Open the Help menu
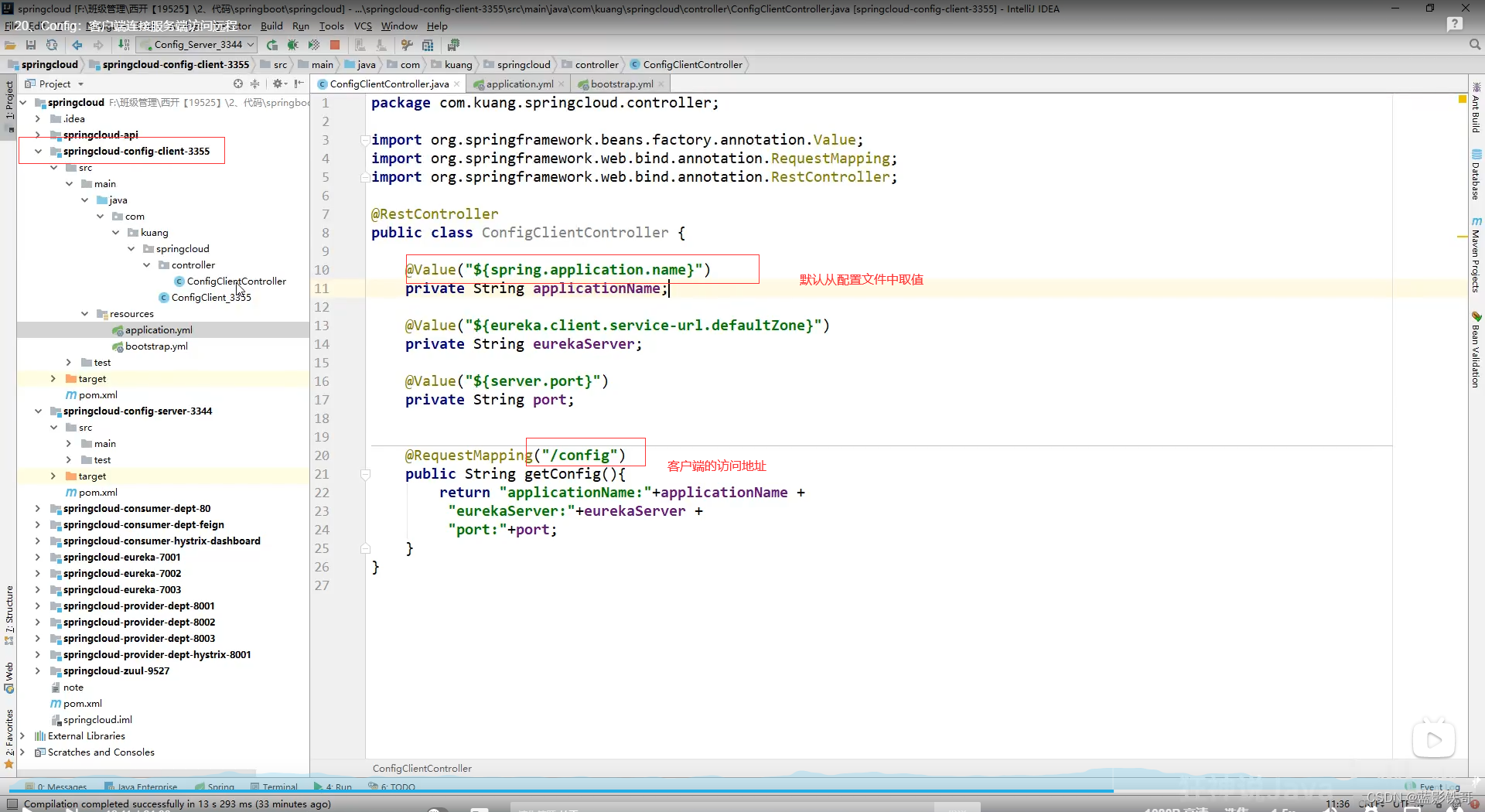1485x812 pixels. pos(437,26)
